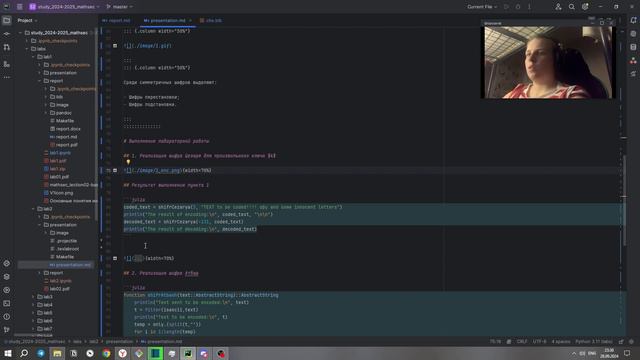The height and width of the screenshot is (360, 640).
Task: Open the project name dropdown in title bar
Action: (x=64, y=7)
